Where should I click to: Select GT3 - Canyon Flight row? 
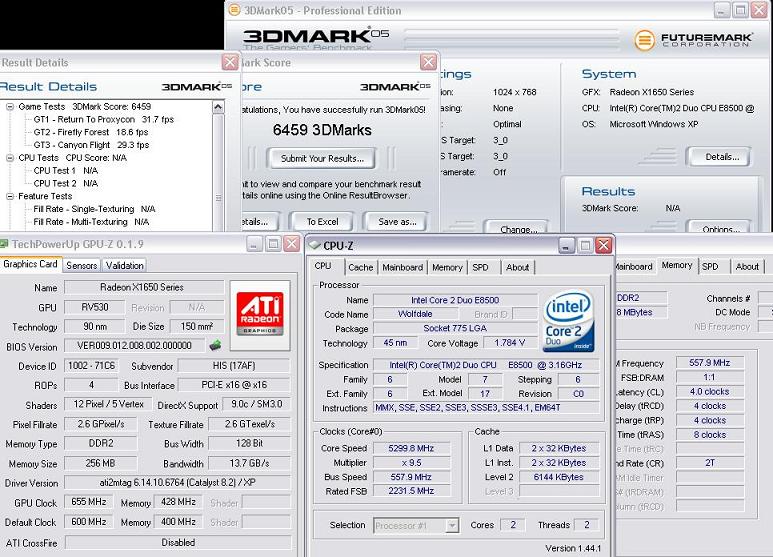tap(91, 145)
